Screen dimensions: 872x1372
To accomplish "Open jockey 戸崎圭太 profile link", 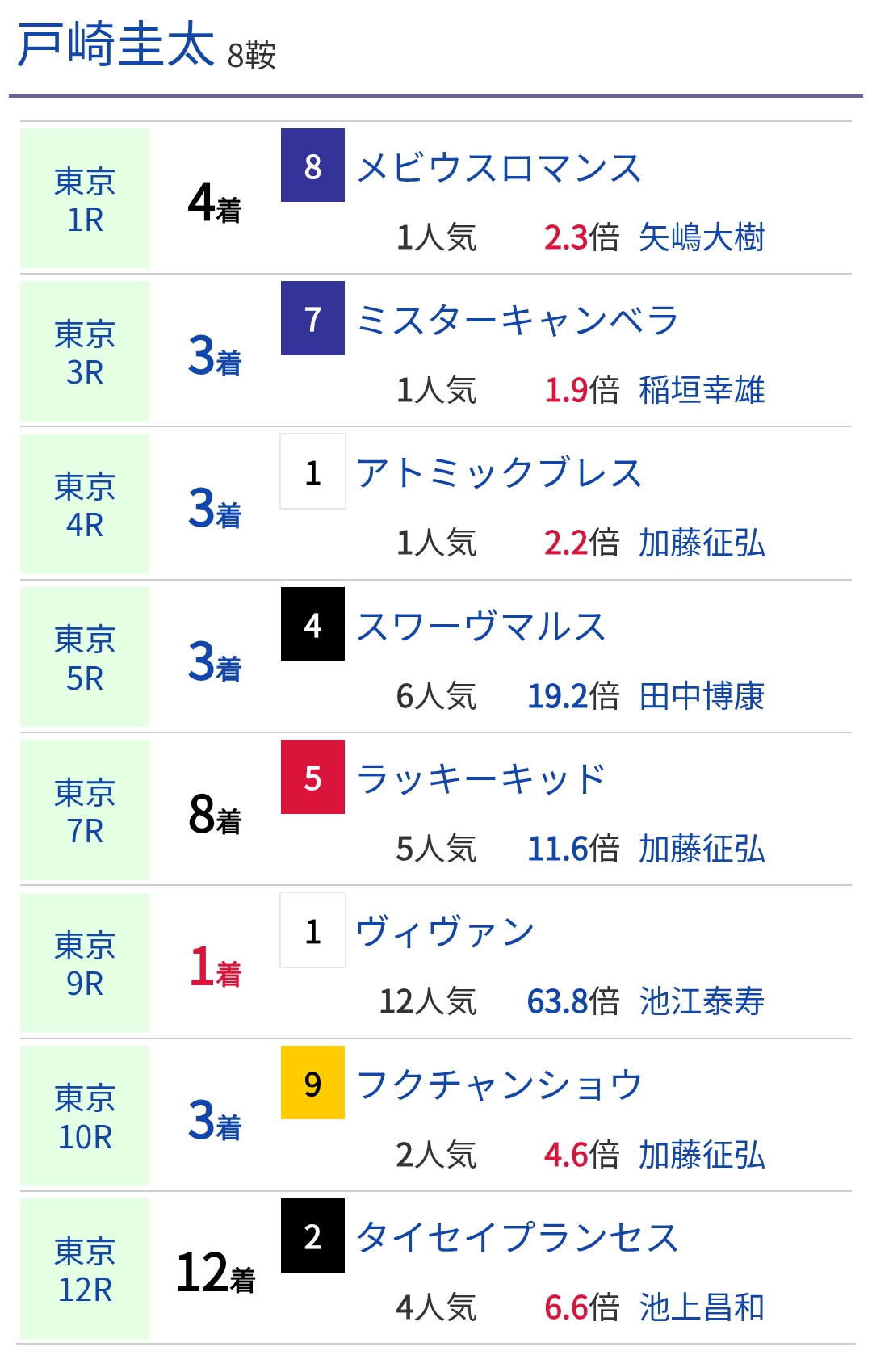I will (x=116, y=45).
